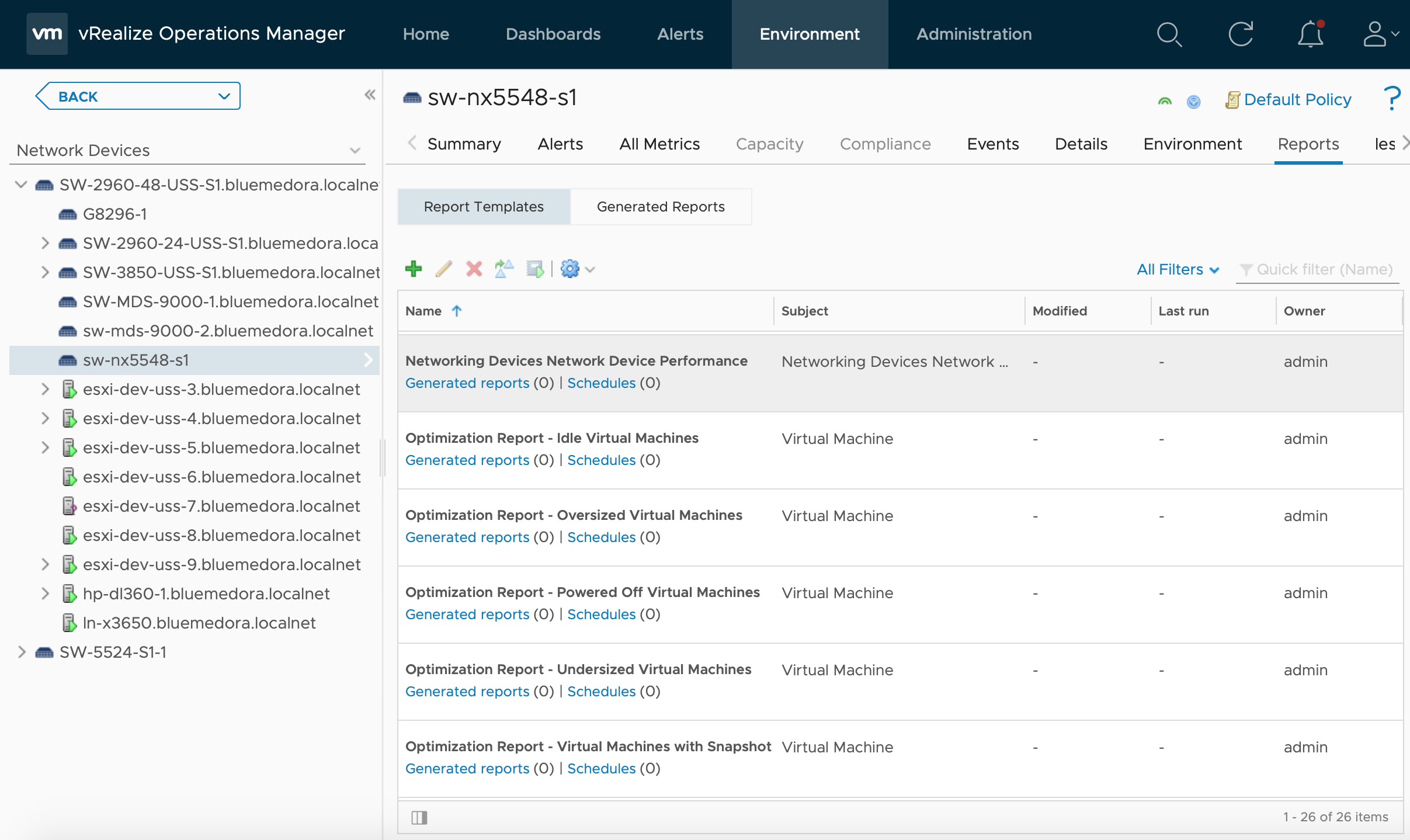Click the green Add report template icon
Image resolution: width=1410 pixels, height=840 pixels.
414,269
